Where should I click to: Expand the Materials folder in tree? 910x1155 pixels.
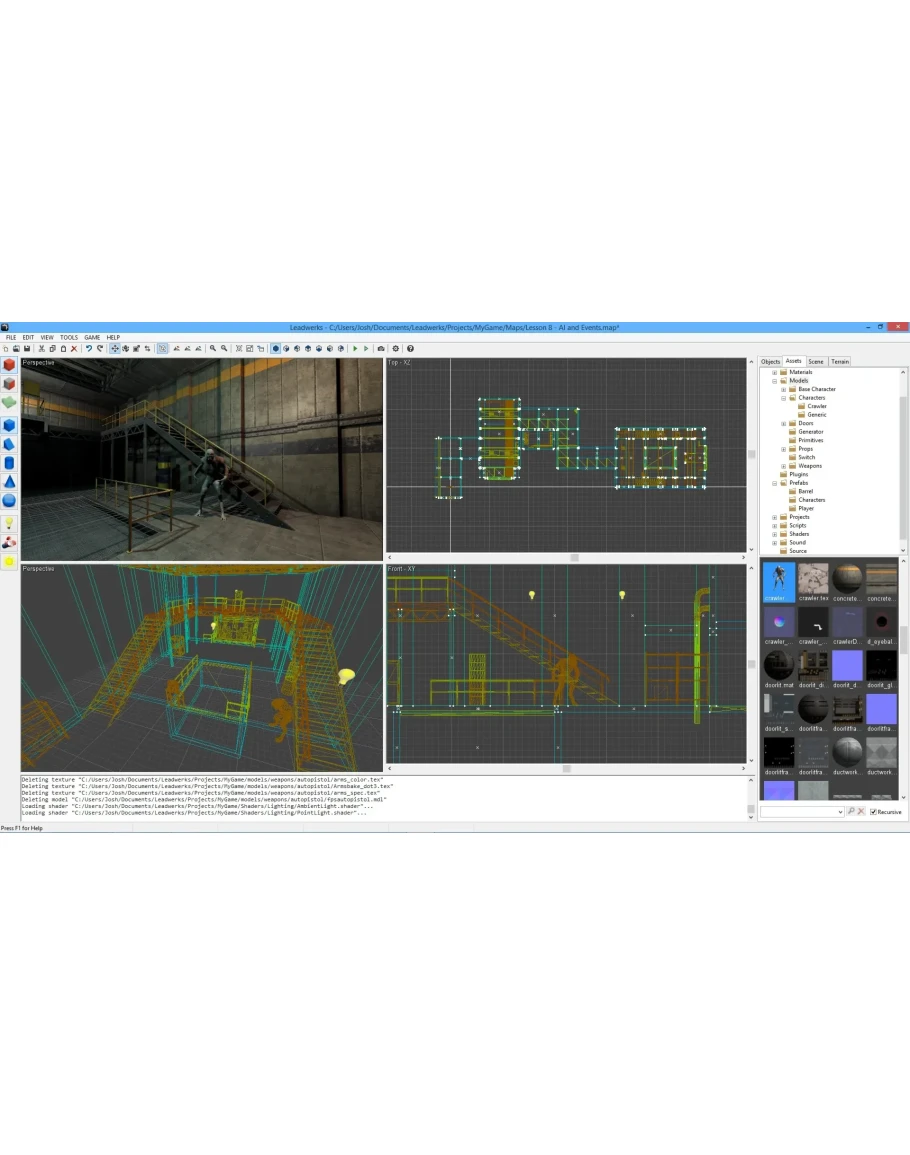(774, 372)
